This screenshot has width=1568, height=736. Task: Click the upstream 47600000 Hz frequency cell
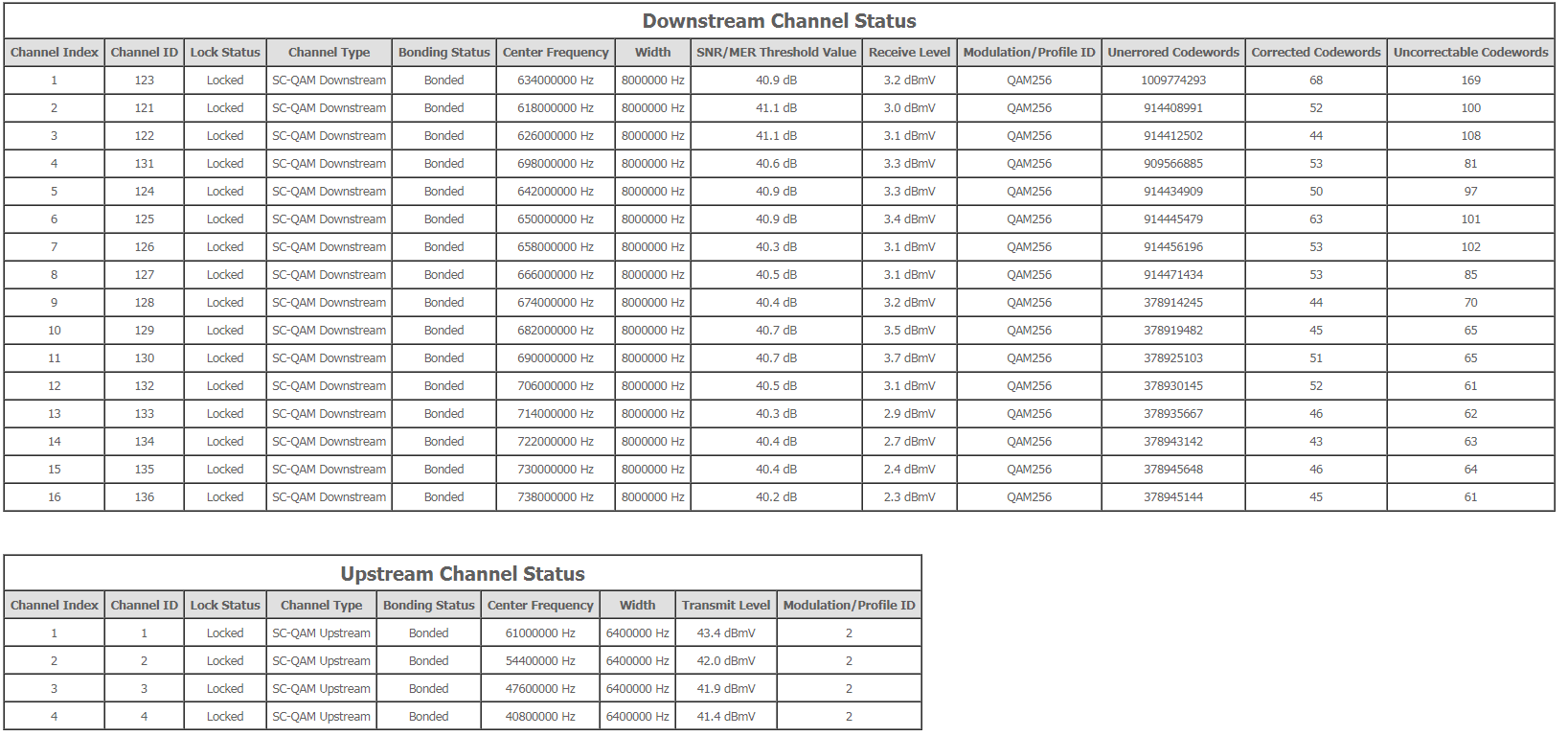(x=540, y=689)
